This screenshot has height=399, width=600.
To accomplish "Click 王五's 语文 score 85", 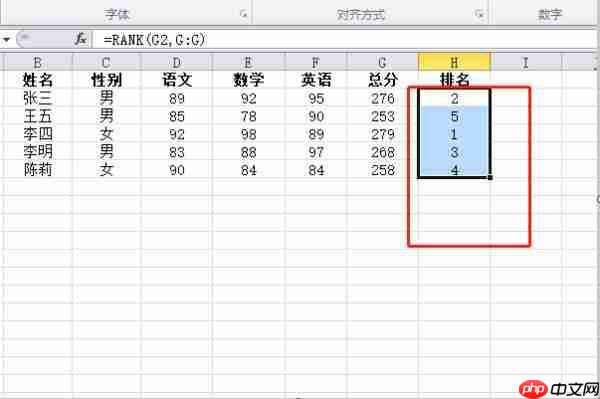I will pos(176,116).
